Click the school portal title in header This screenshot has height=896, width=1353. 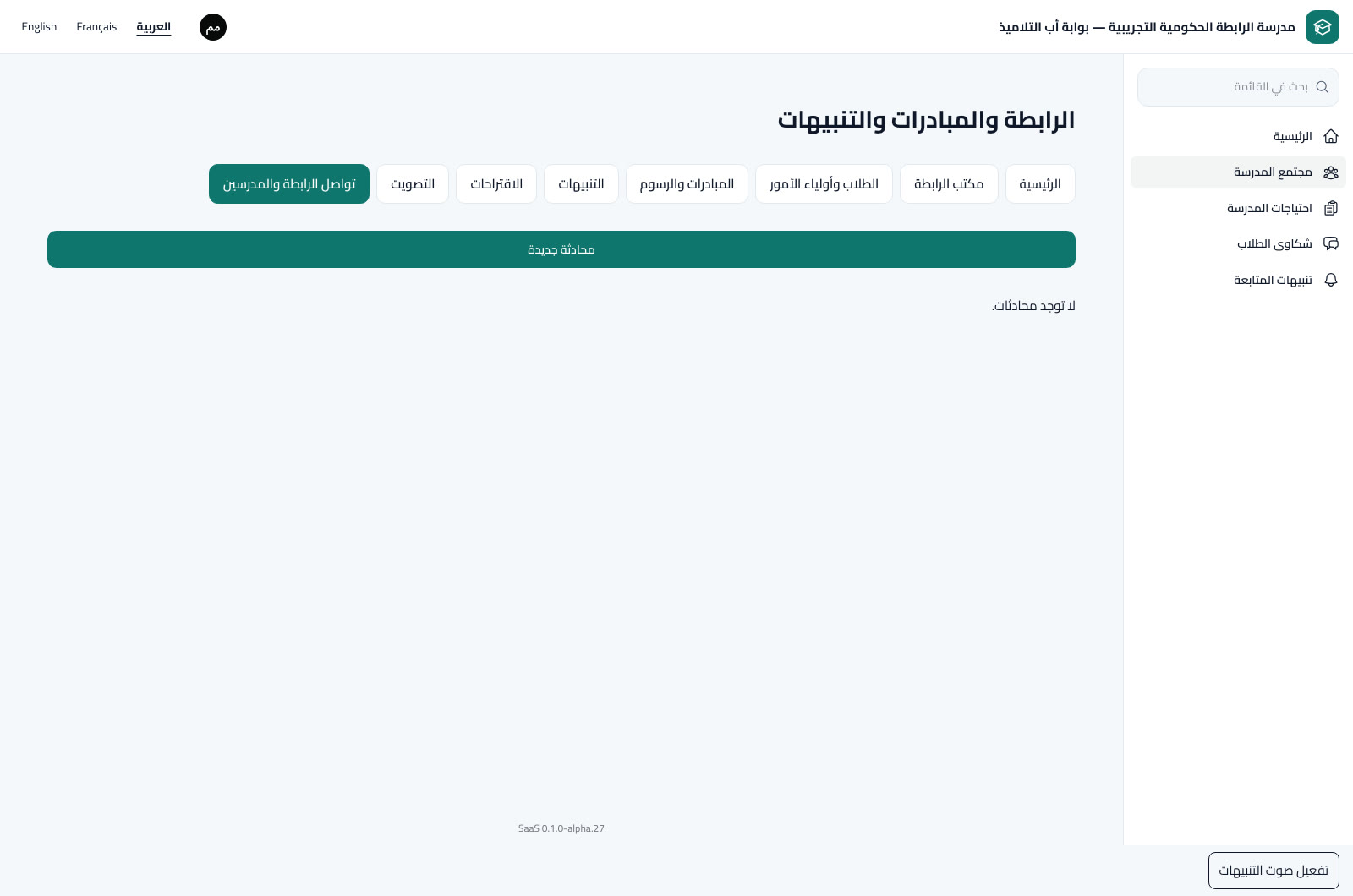(1147, 27)
